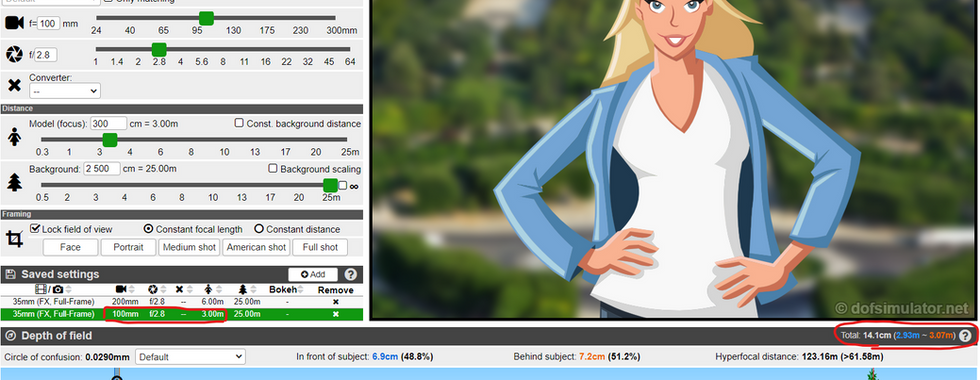Click the aperture slider handle at 2.8
The height and width of the screenshot is (380, 980).
(159, 49)
